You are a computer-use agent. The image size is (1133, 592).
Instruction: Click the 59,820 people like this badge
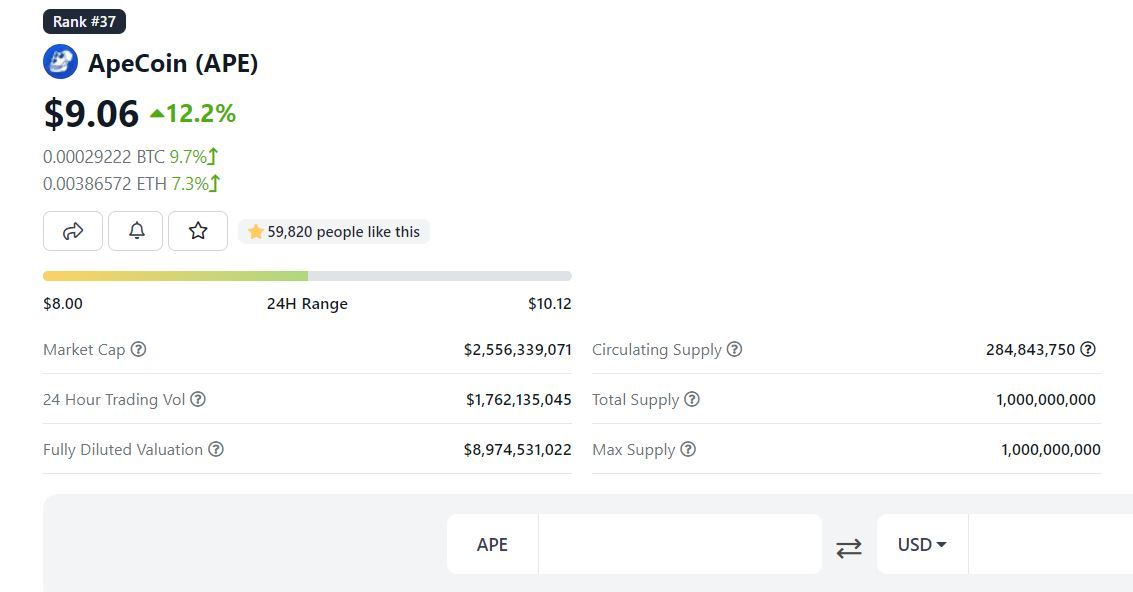point(334,232)
